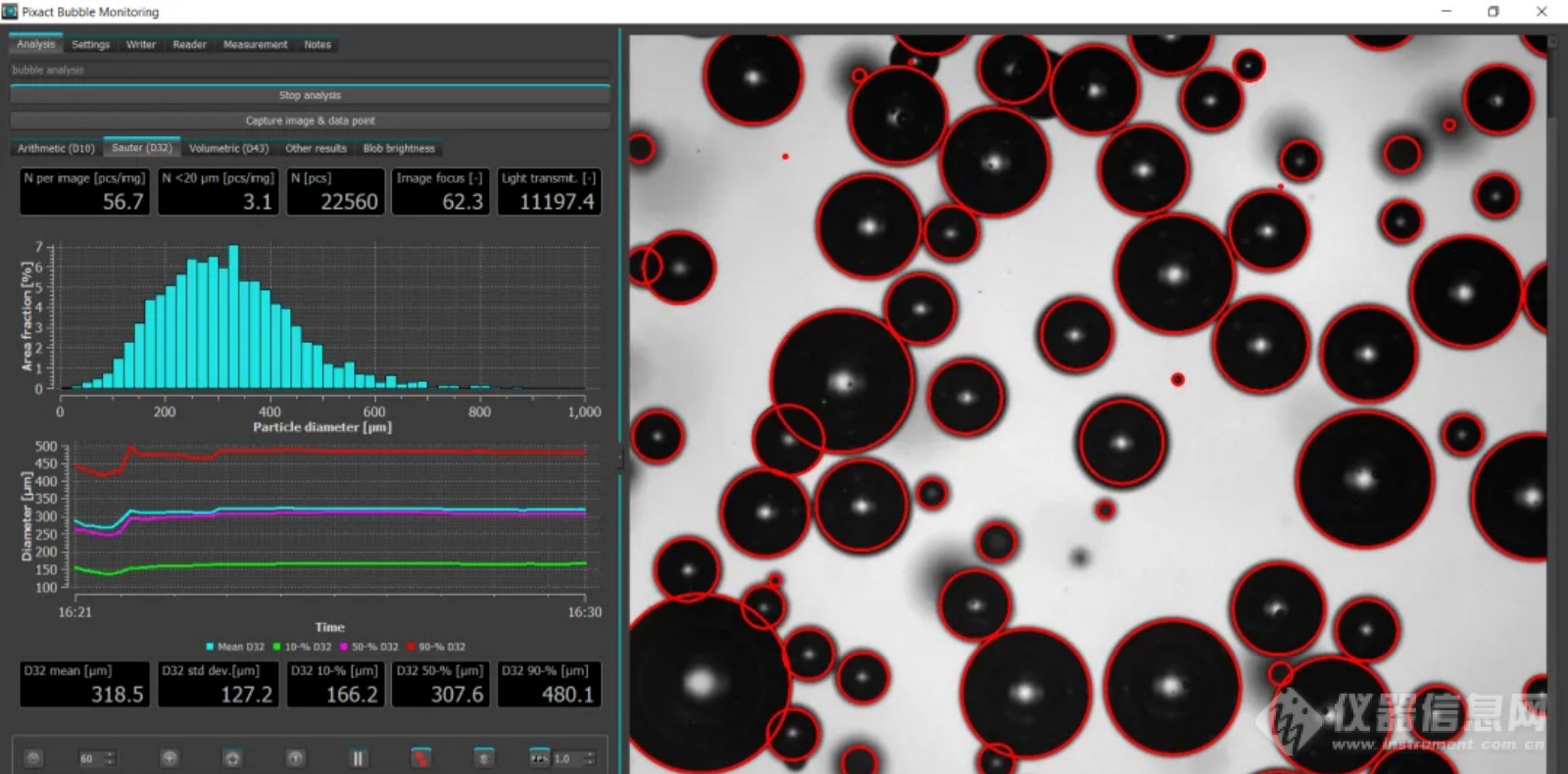
Task: Open the Analysis tab
Action: pos(36,44)
